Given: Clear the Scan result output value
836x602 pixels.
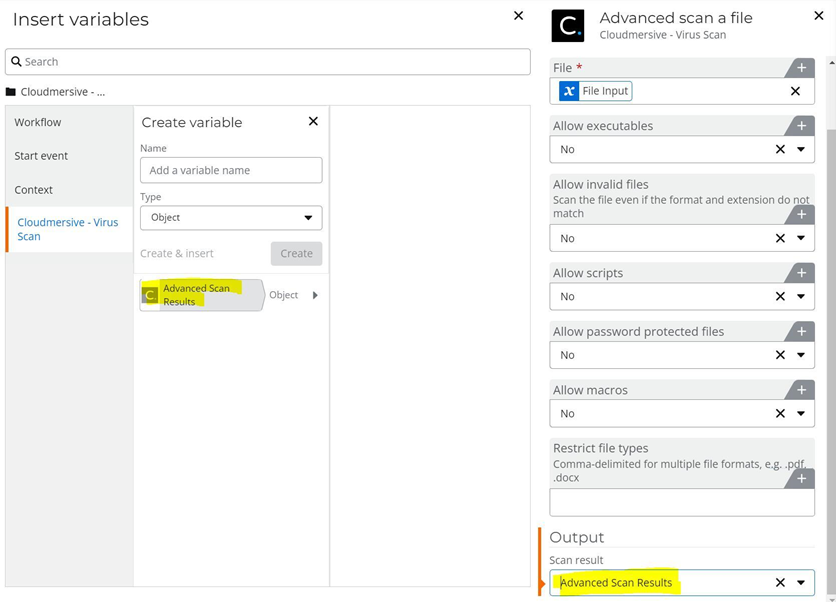Looking at the screenshot, I should coord(780,583).
